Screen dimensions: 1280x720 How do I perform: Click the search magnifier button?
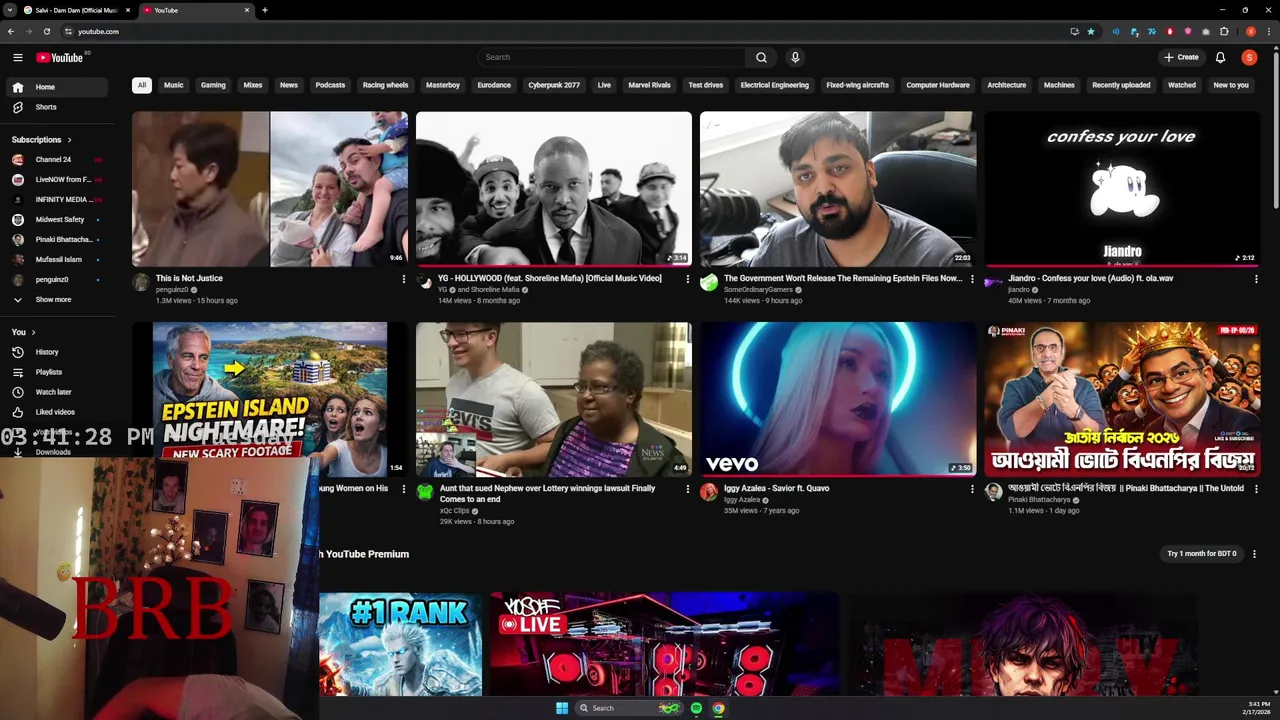761,57
